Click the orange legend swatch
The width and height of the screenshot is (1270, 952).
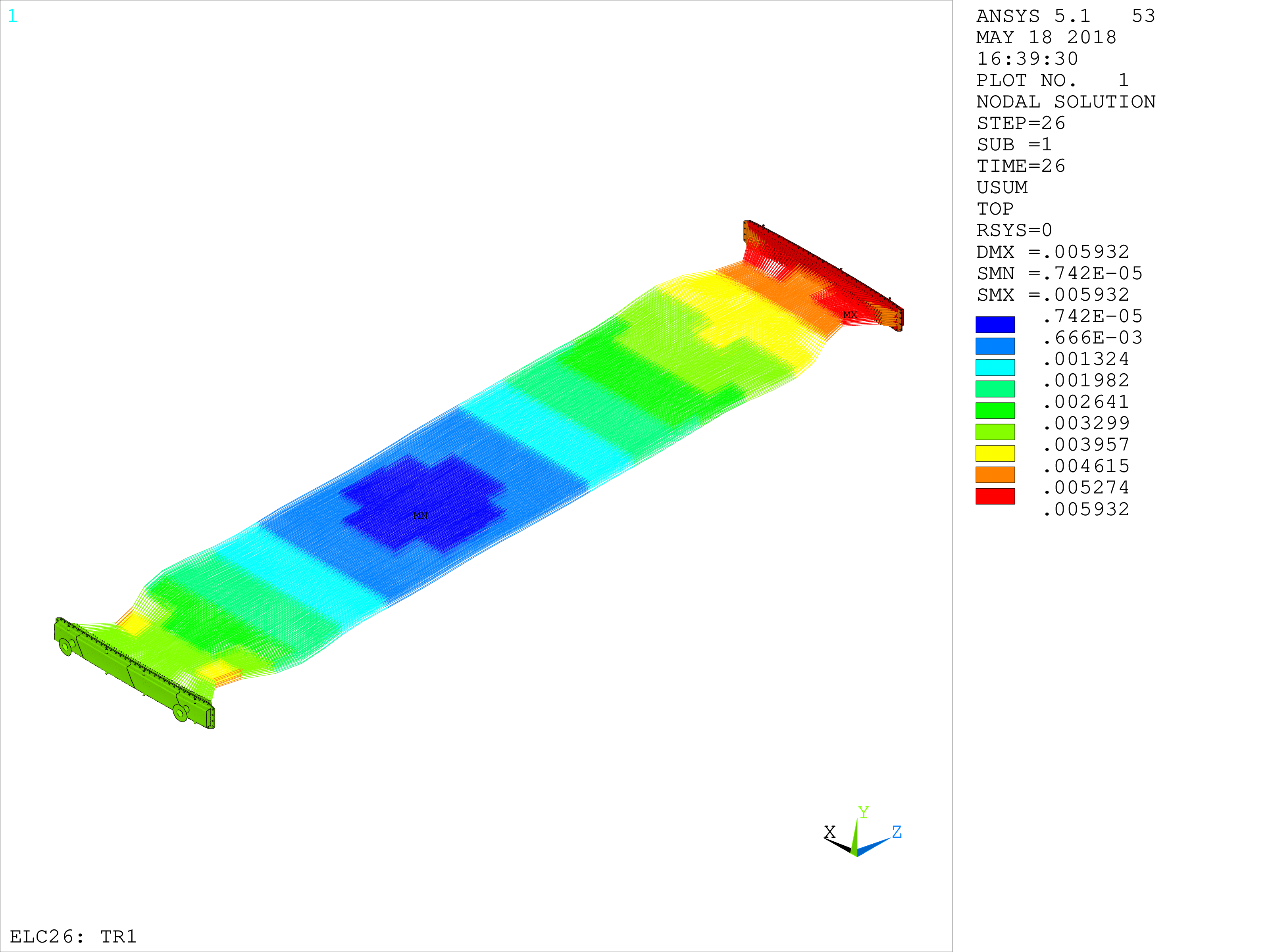click(x=995, y=474)
